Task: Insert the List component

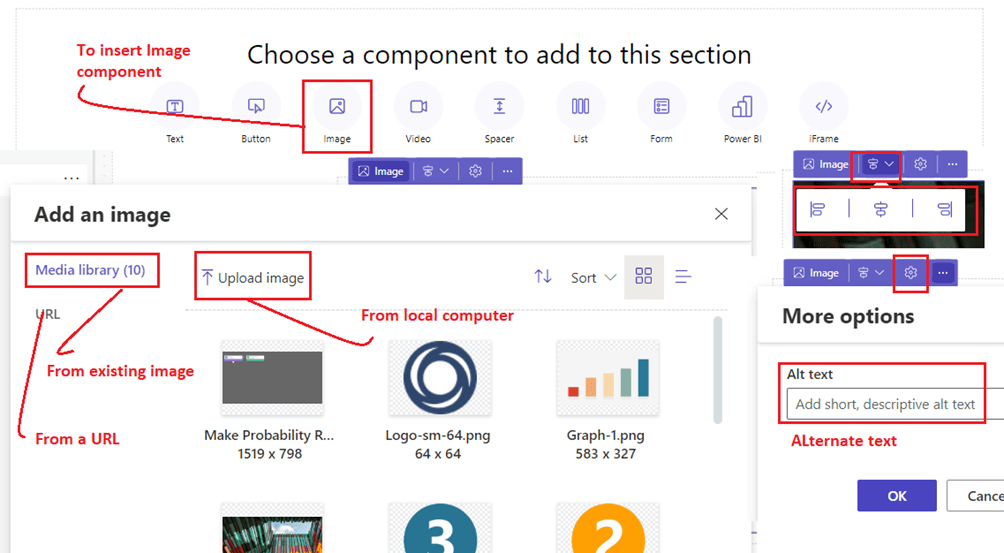Action: tap(580, 107)
